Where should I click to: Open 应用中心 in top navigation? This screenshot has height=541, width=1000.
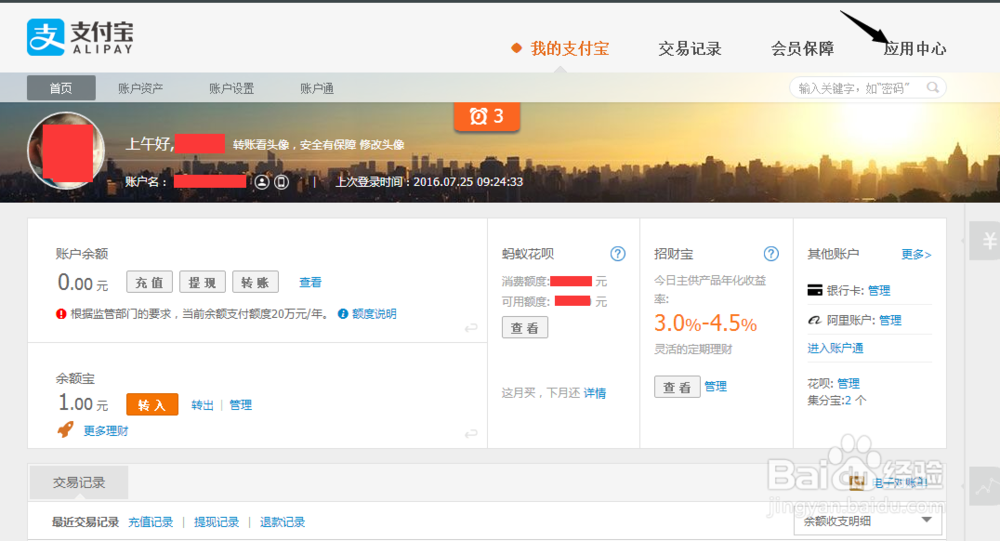[915, 48]
